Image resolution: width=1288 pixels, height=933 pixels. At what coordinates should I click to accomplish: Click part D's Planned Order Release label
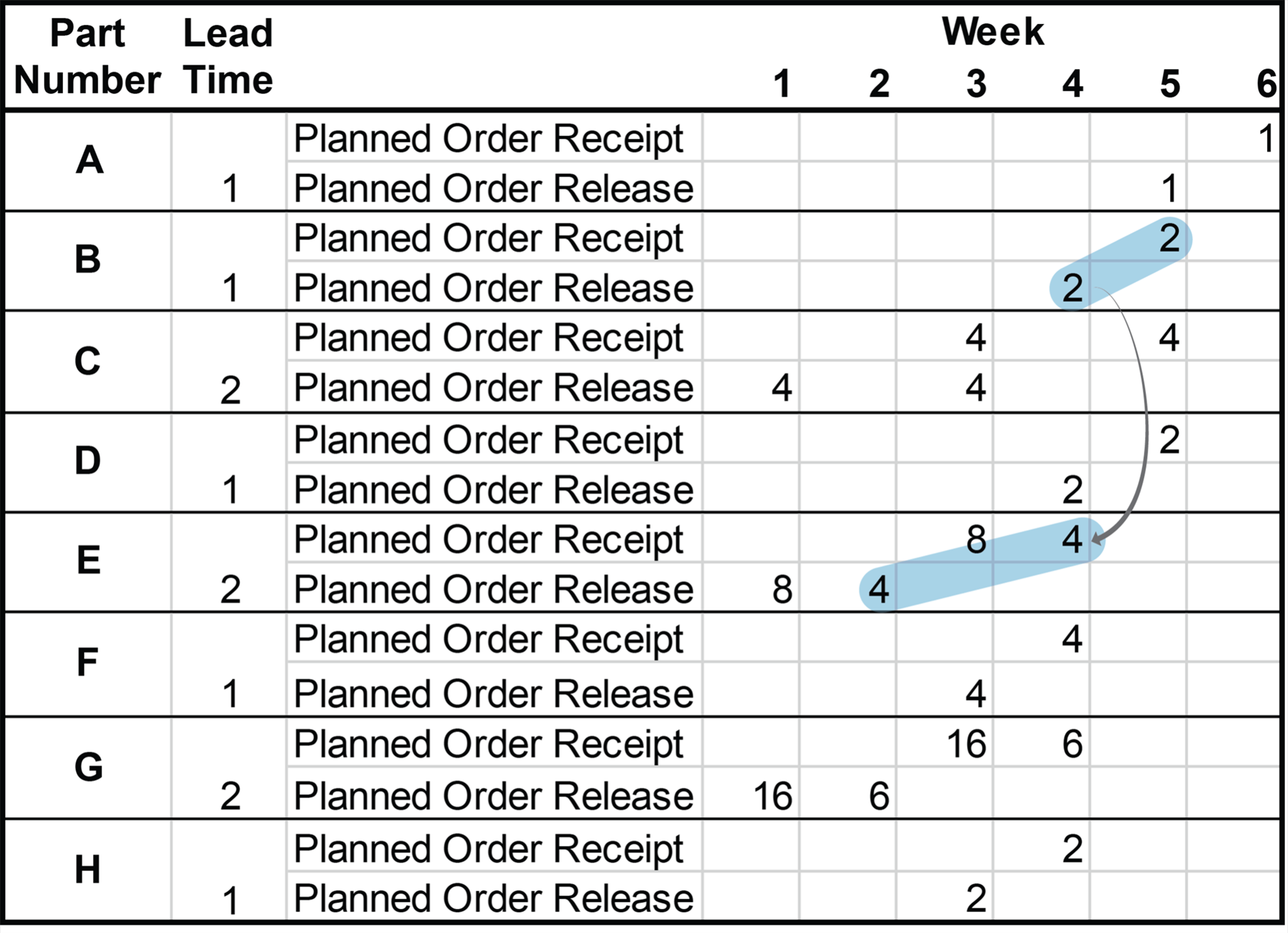tap(493, 489)
